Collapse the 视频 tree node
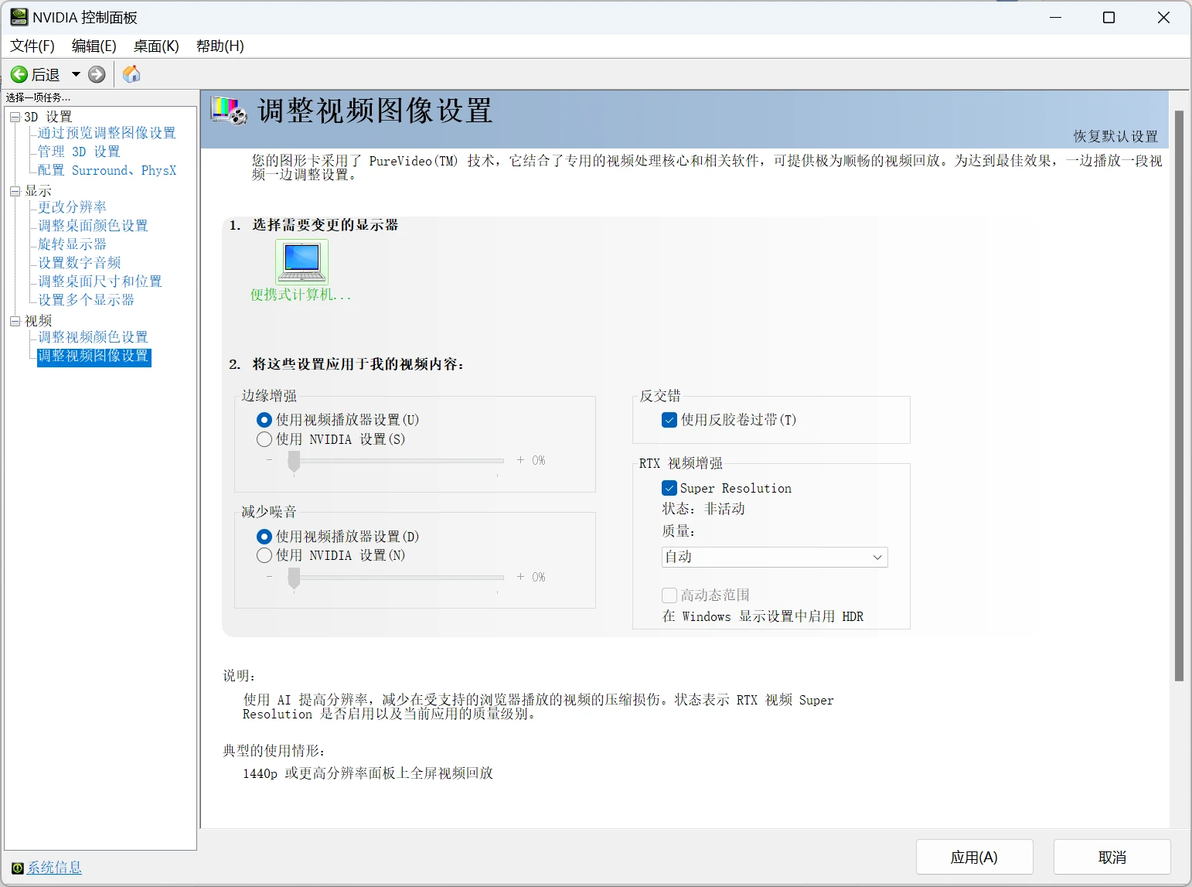The height and width of the screenshot is (887, 1192). click(x=15, y=322)
